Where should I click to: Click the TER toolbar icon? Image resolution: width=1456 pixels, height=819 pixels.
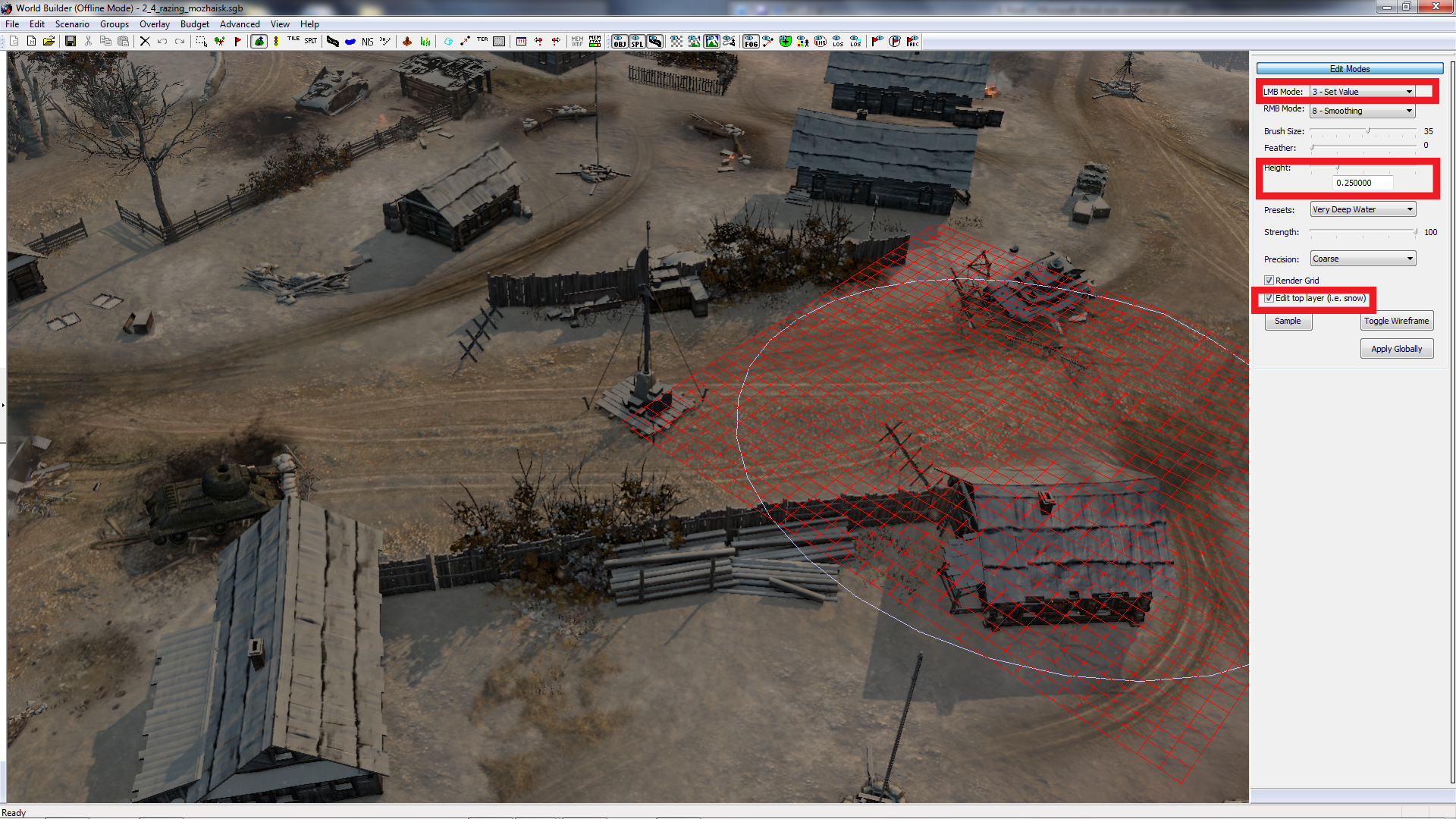coord(482,40)
